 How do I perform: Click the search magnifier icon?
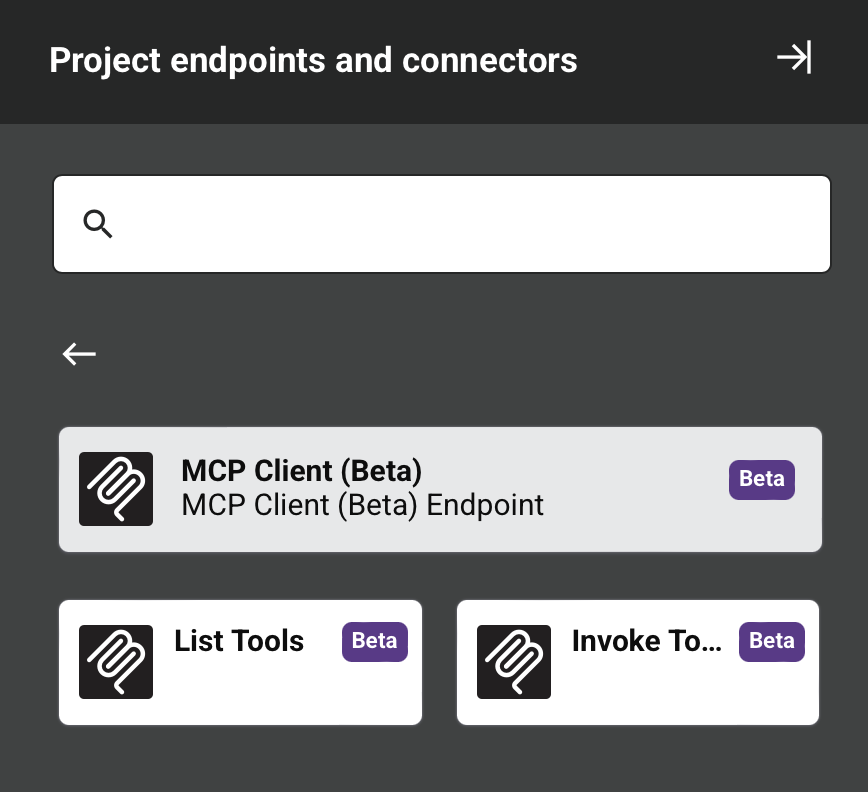tap(98, 224)
